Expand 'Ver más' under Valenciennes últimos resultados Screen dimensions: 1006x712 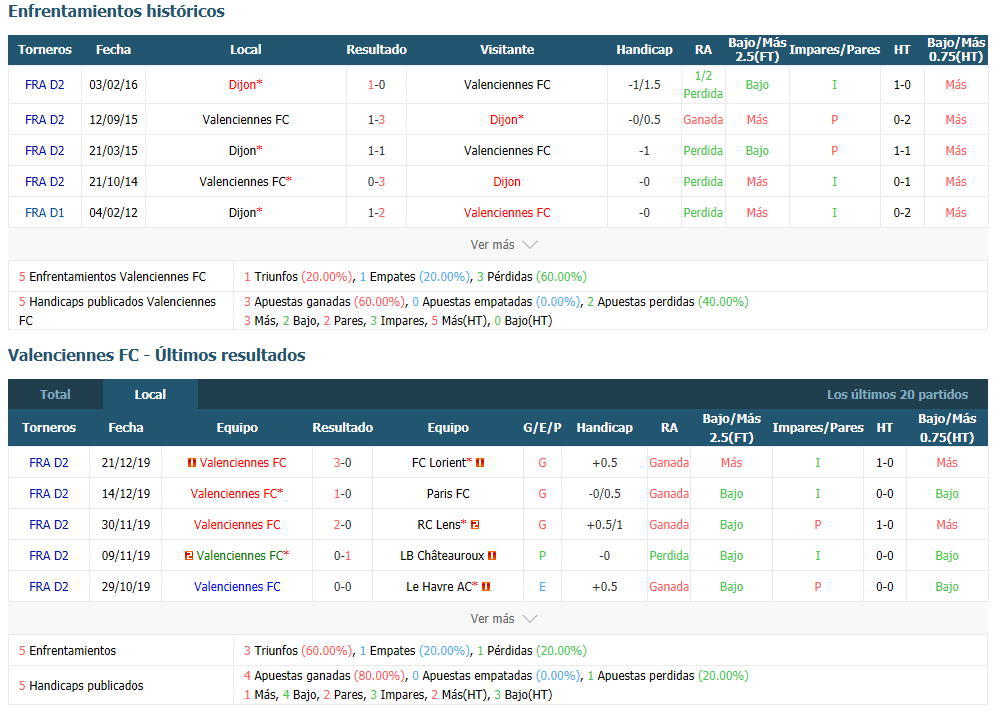[504, 618]
